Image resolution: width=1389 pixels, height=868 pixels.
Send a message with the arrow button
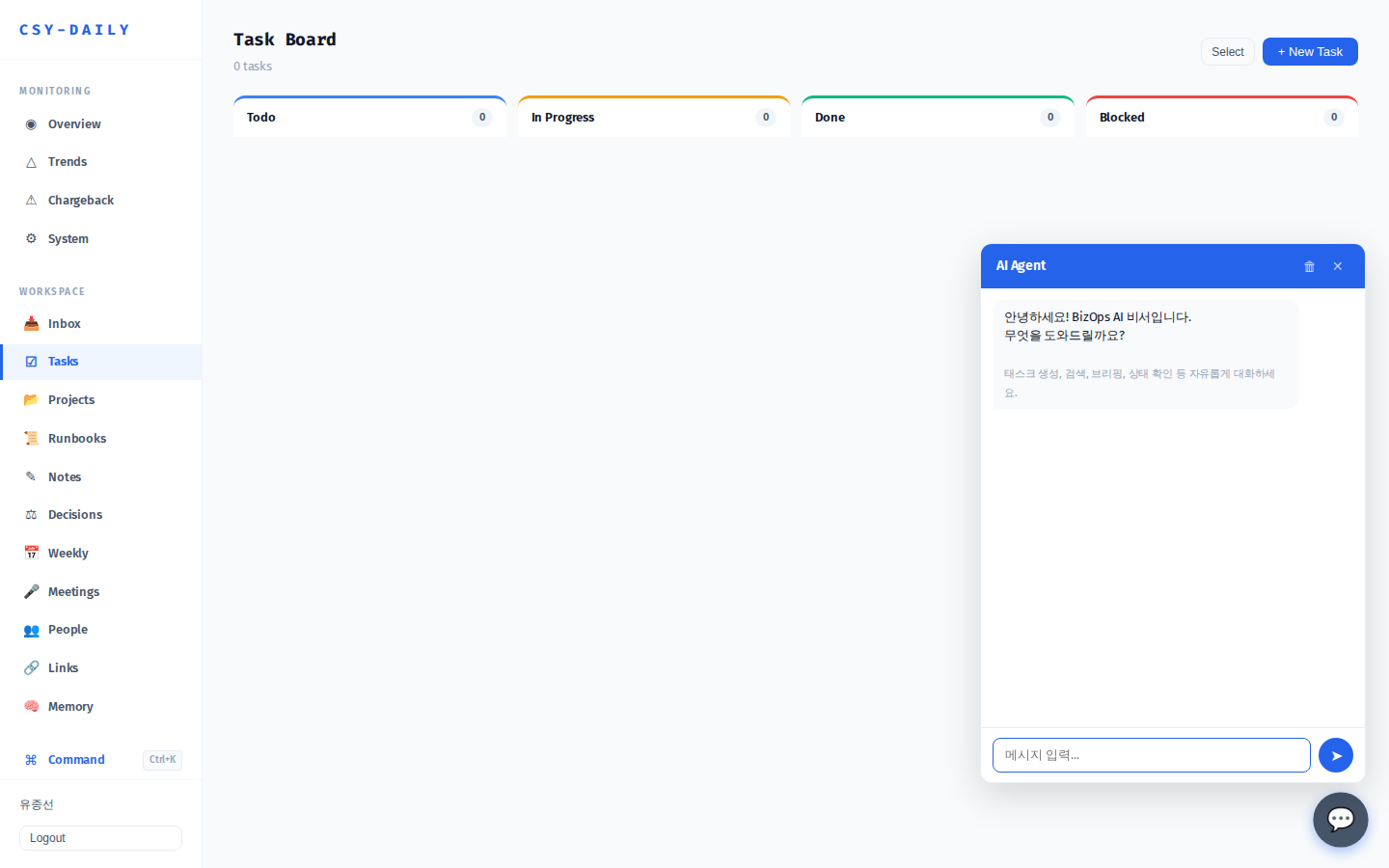1336,755
